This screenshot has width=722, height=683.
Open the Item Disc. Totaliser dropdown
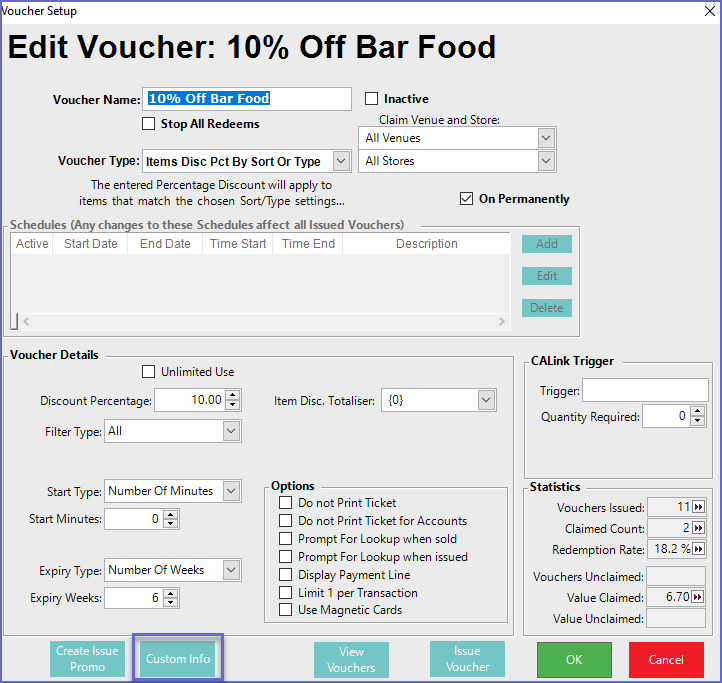click(x=486, y=401)
